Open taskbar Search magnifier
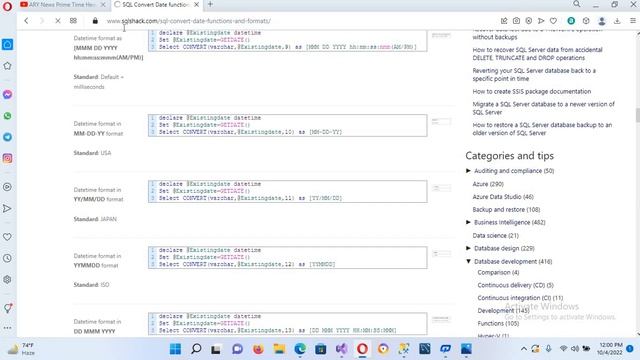The image size is (640, 360). pyautogui.click(x=196, y=349)
